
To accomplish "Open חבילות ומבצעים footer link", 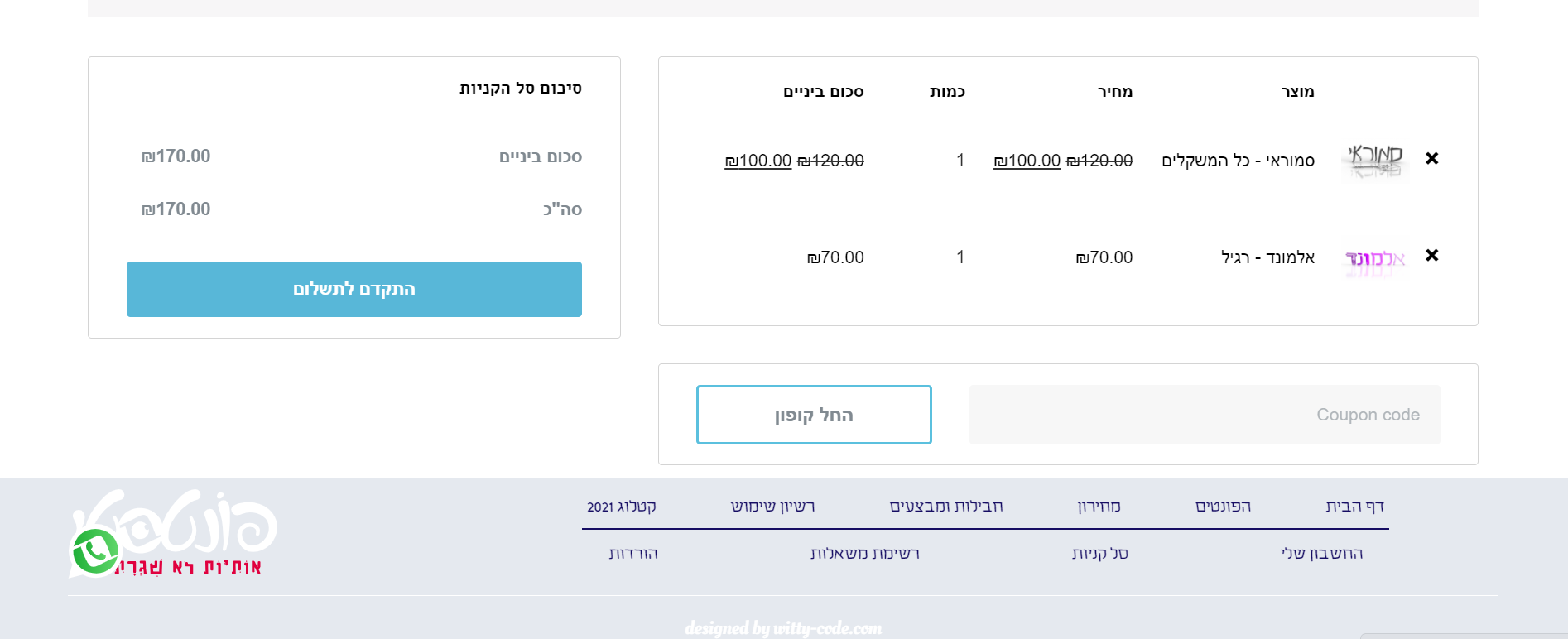I will 946,506.
